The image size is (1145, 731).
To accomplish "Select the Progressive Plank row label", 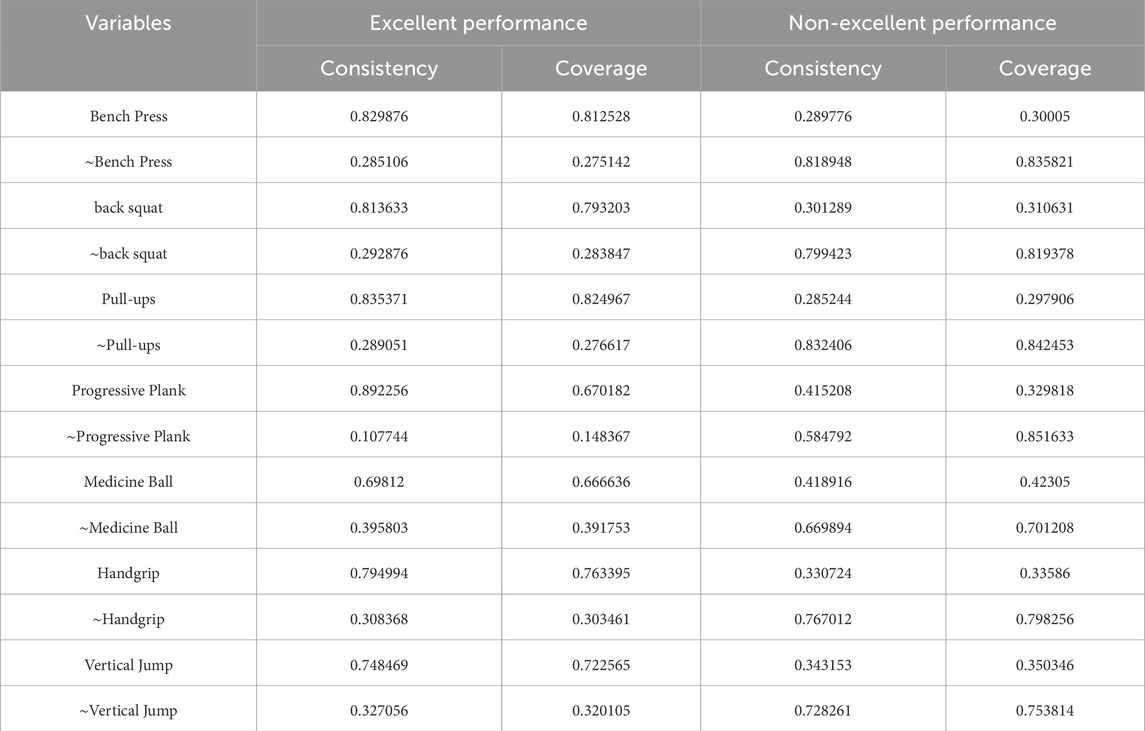I will point(128,390).
